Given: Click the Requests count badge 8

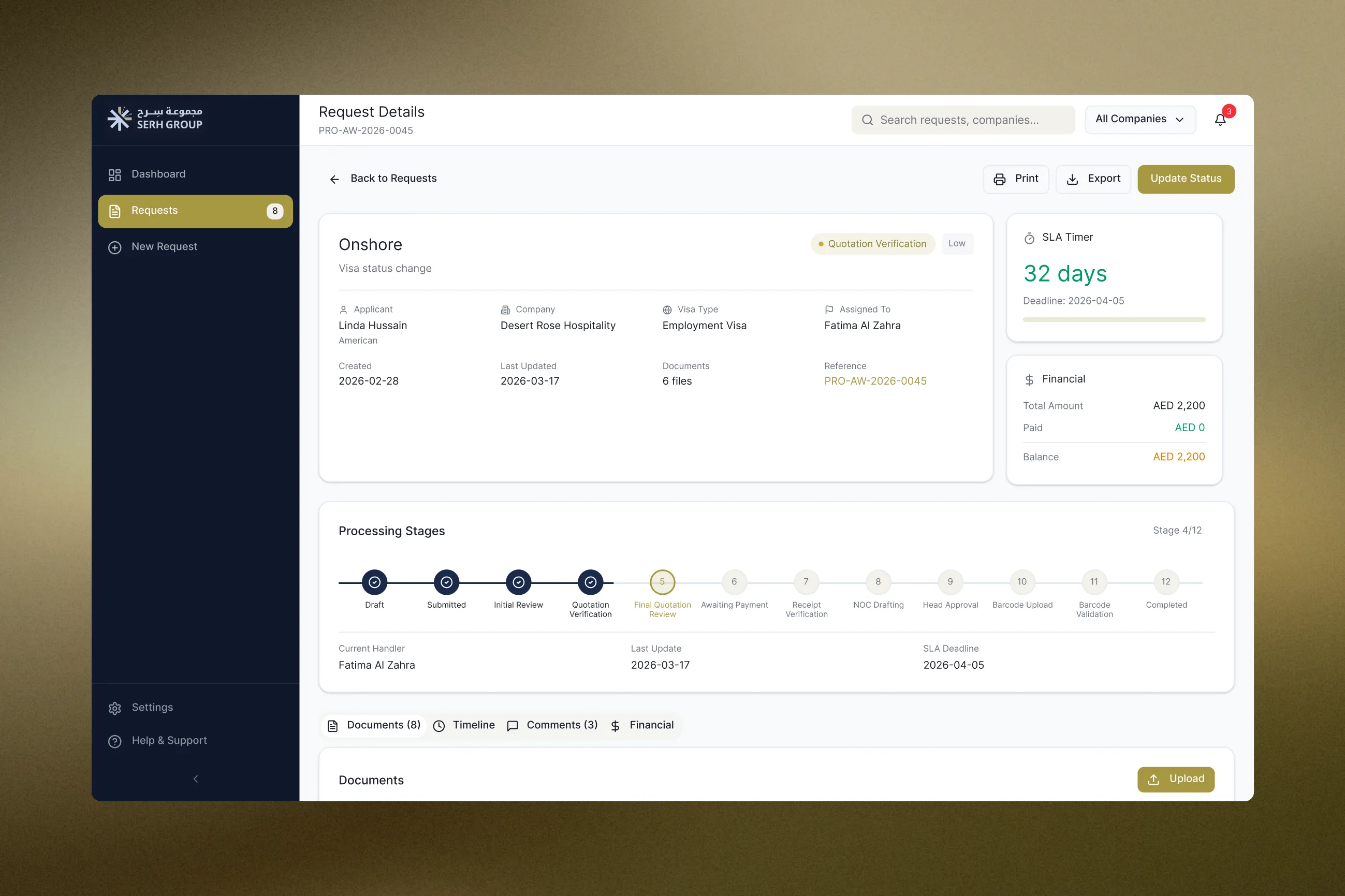Looking at the screenshot, I should (275, 211).
